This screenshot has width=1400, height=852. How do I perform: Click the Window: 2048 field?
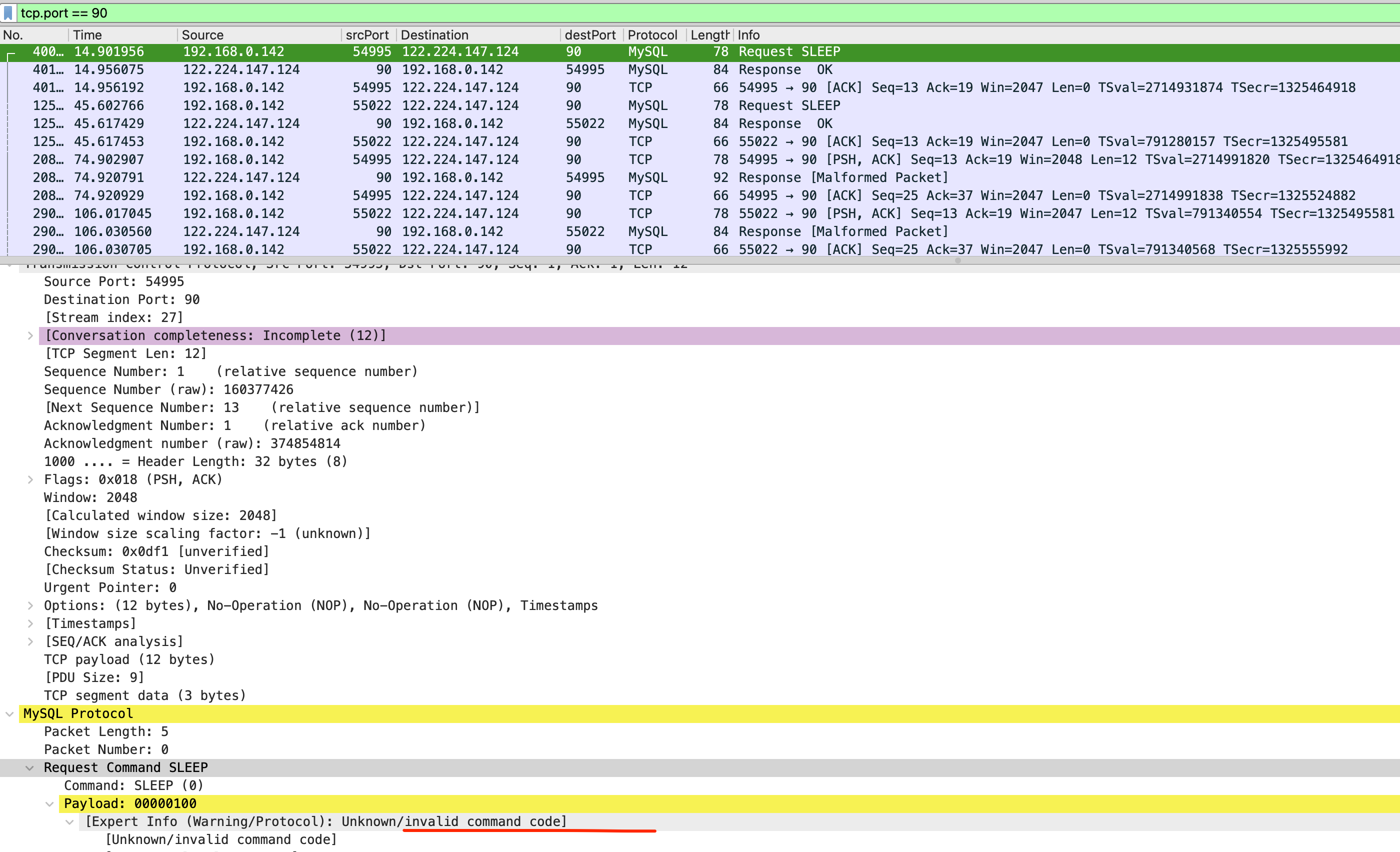point(91,497)
